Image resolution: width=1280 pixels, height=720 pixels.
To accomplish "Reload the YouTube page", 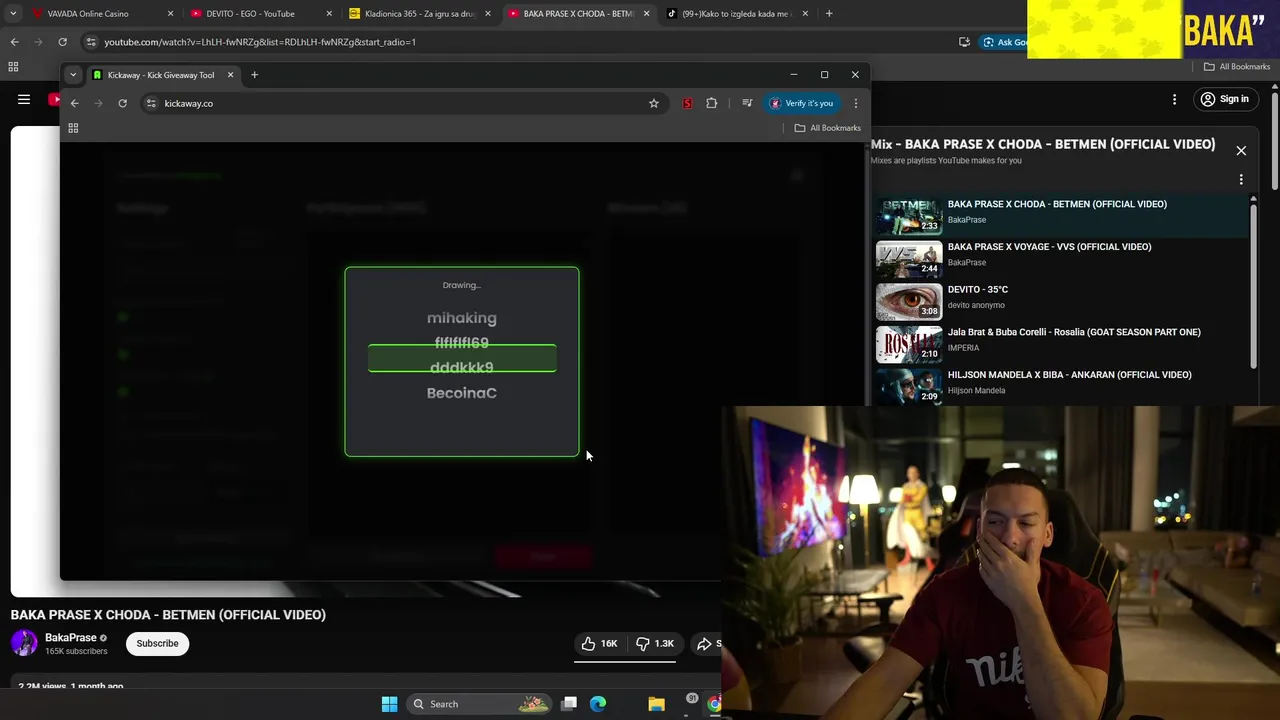I will tap(62, 42).
